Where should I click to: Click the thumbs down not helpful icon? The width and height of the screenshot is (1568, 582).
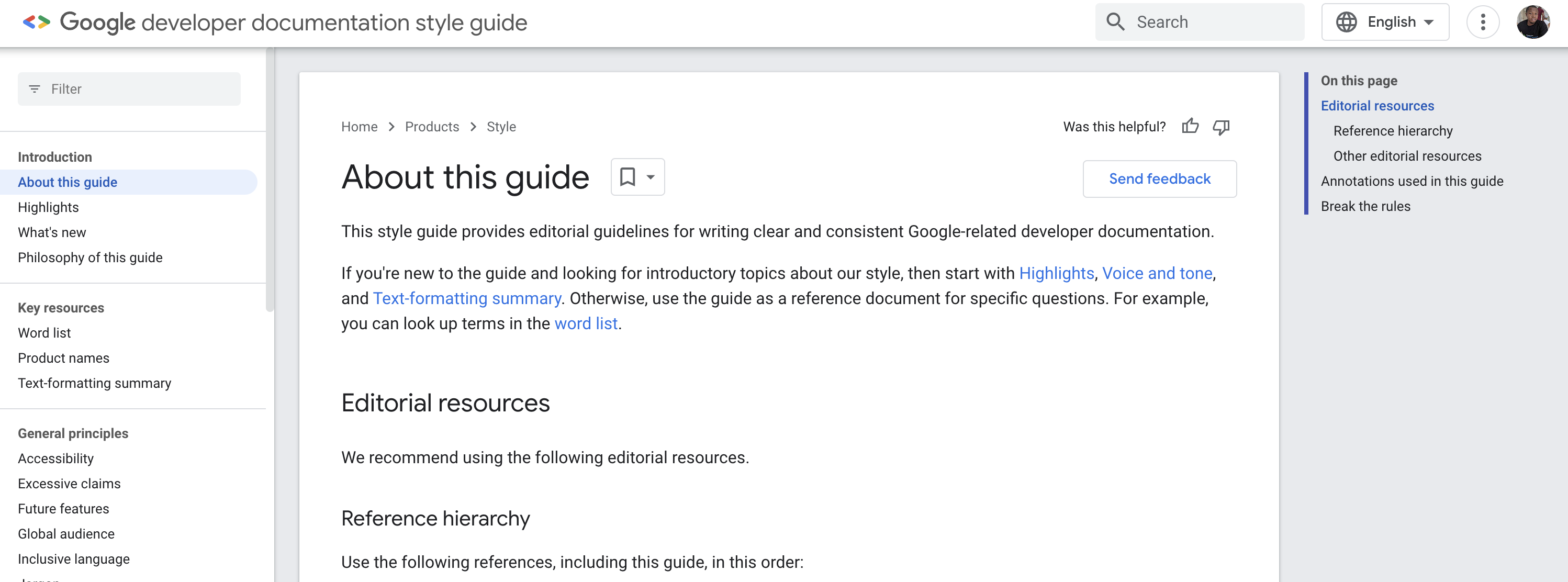tap(1221, 127)
